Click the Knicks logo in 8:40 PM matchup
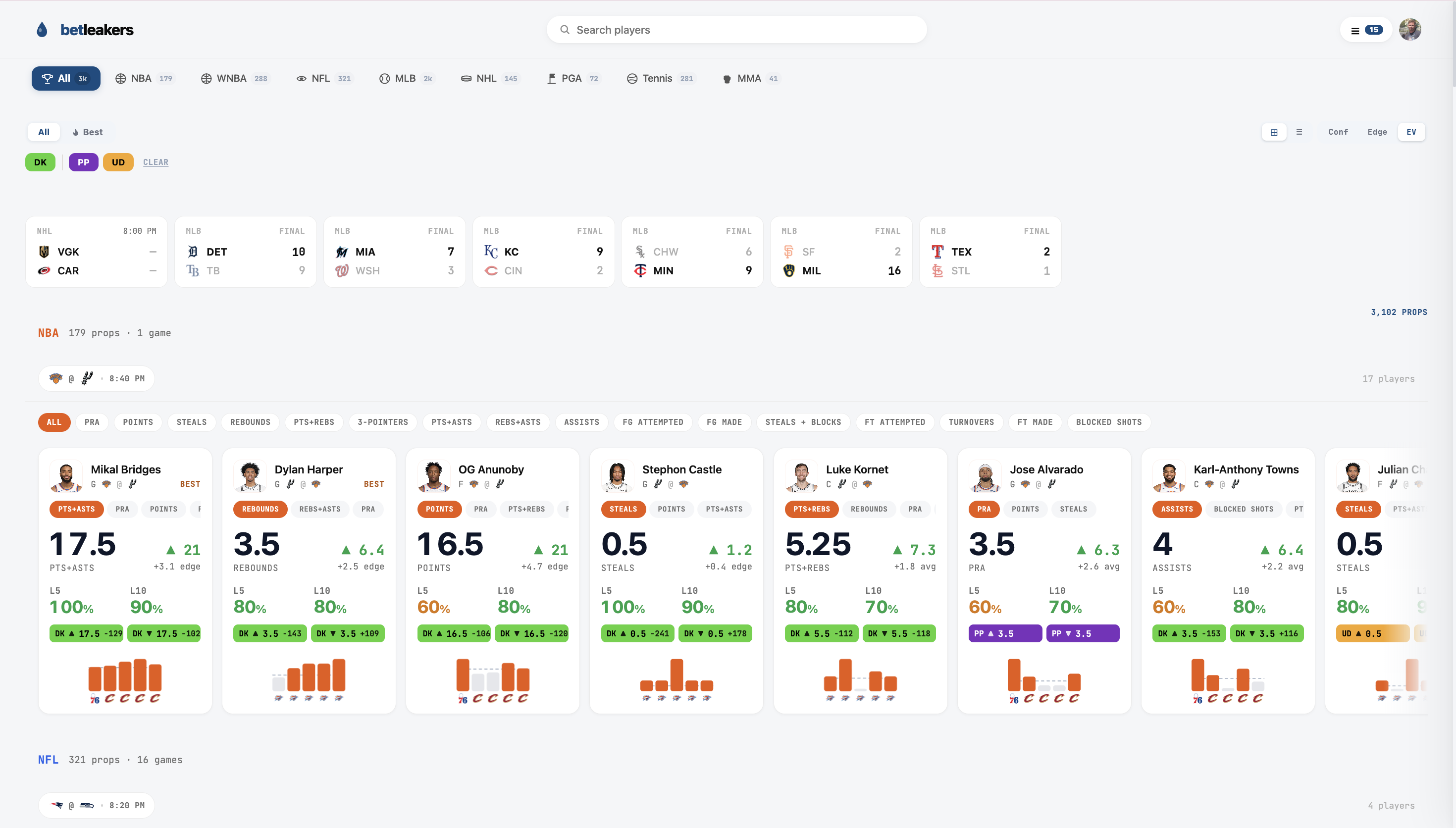Viewport: 1456px width, 828px height. coord(55,379)
